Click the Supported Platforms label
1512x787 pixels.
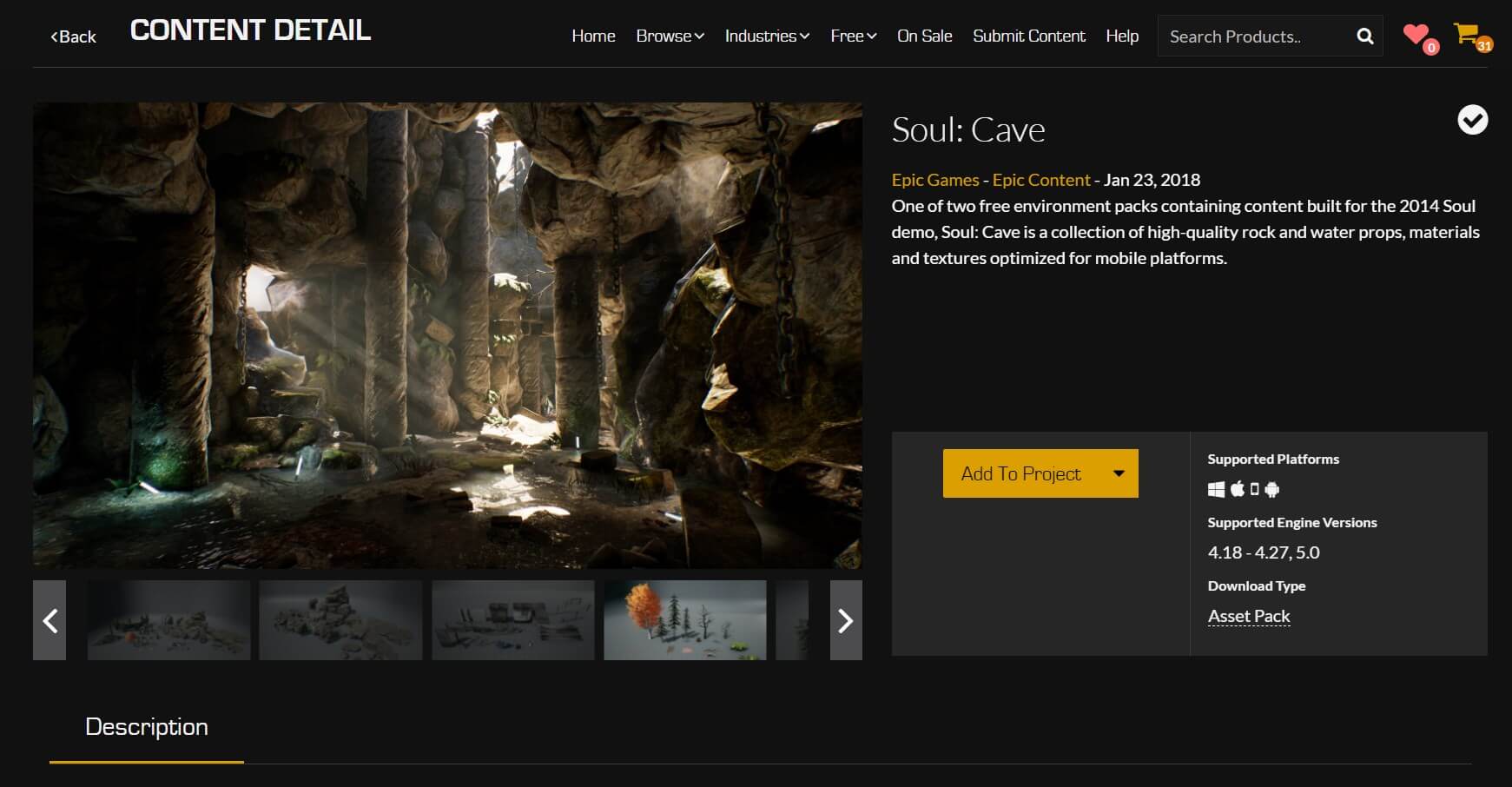[1273, 459]
